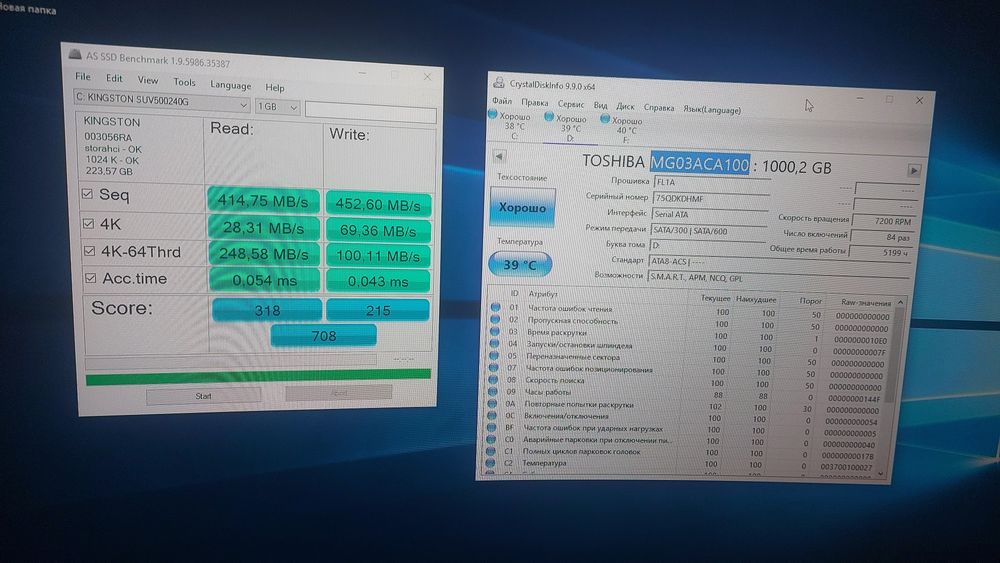The height and width of the screenshot is (563, 1000).
Task: Select the D: drive 39 °C tab
Action: [x=569, y=128]
